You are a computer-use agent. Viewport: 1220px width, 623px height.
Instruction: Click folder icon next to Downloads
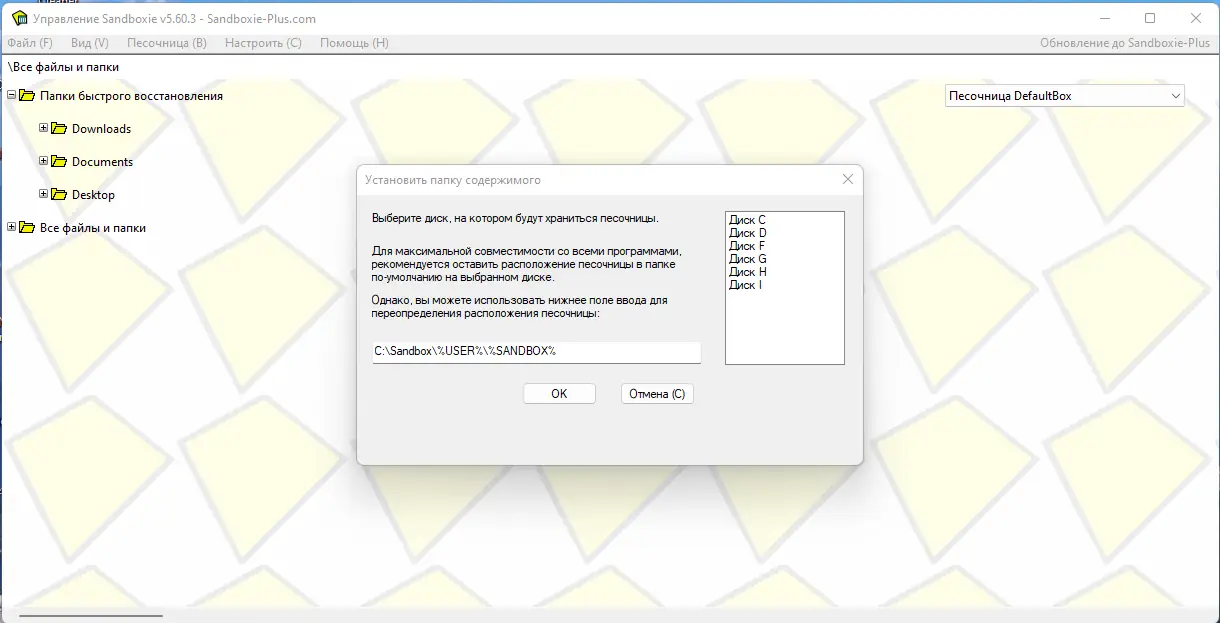coord(59,128)
